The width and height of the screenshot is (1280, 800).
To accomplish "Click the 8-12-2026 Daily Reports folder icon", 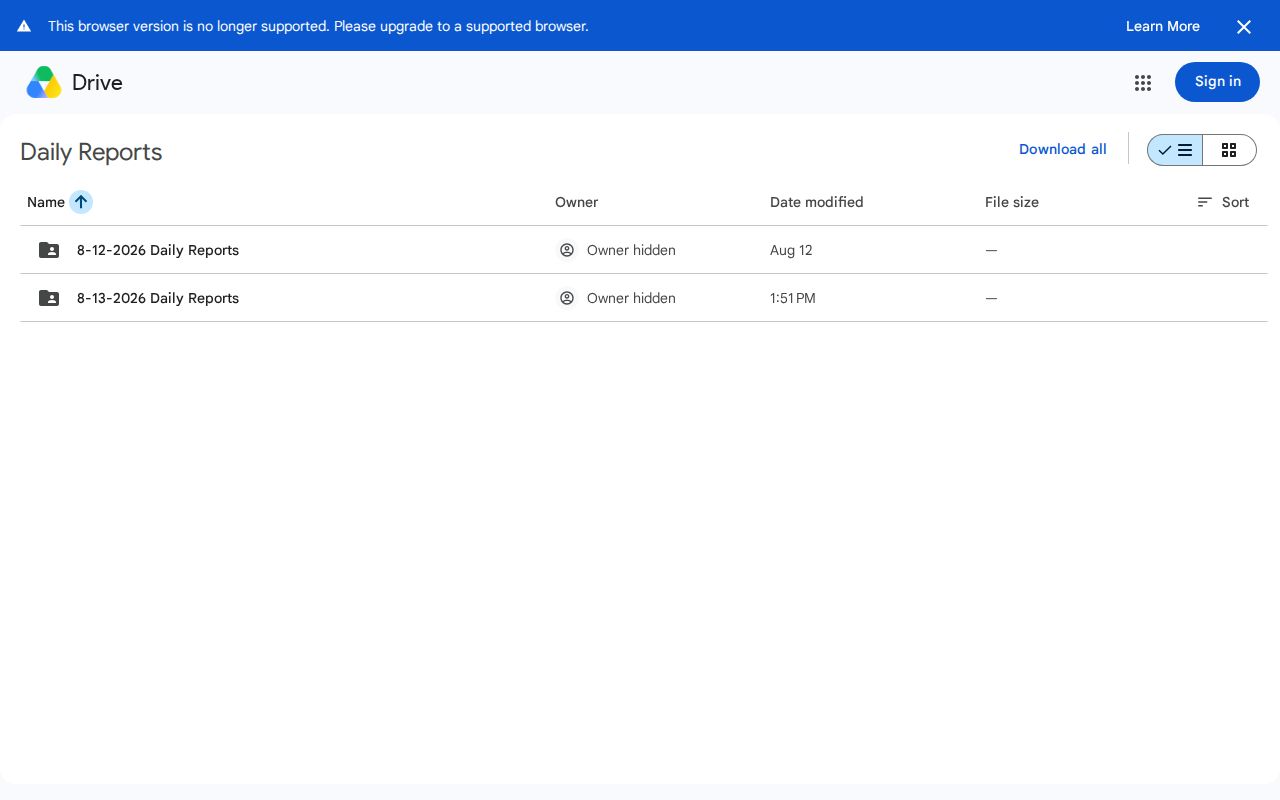I will click(49, 250).
